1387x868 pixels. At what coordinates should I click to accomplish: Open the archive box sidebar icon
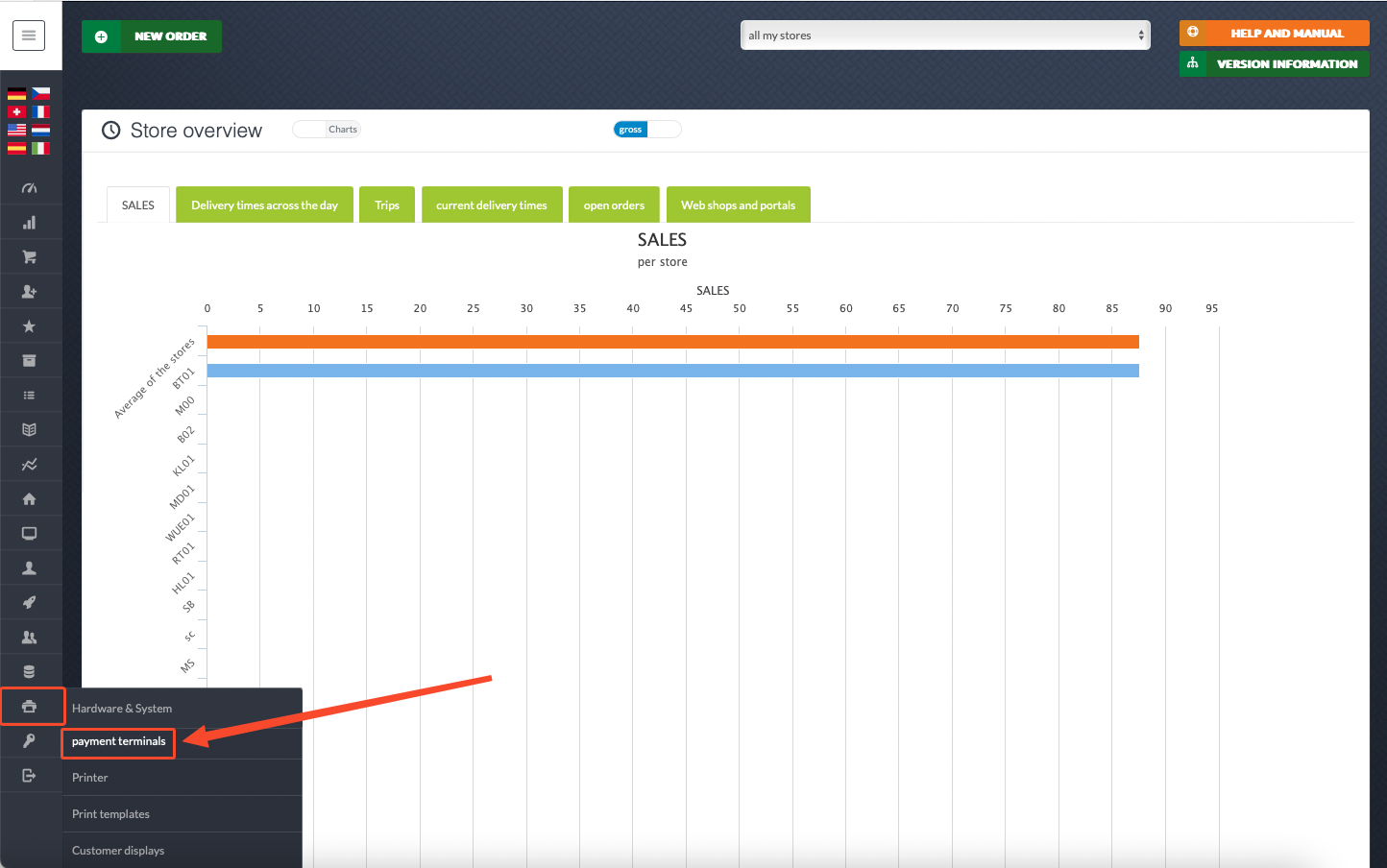[30, 361]
